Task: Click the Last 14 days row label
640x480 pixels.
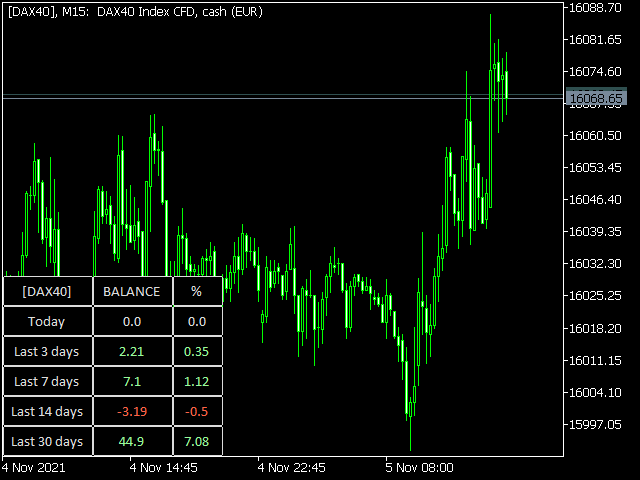Action: 47,411
